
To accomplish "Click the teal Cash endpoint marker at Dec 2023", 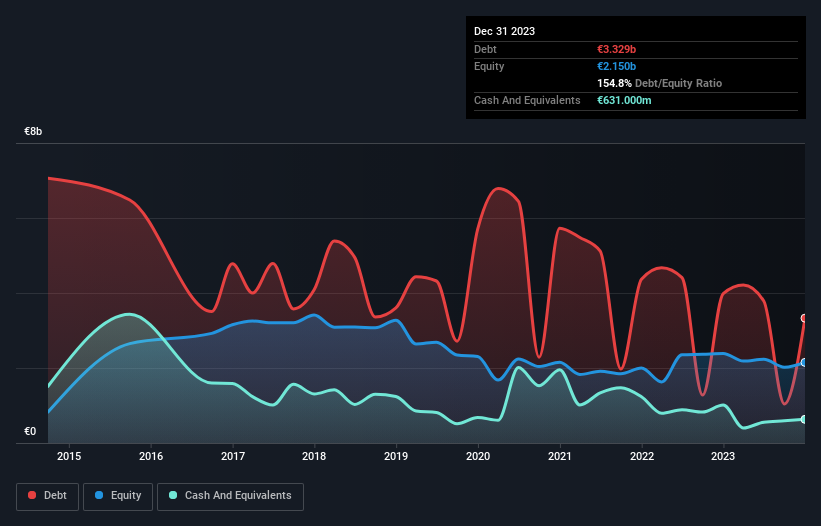I will coord(804,419).
